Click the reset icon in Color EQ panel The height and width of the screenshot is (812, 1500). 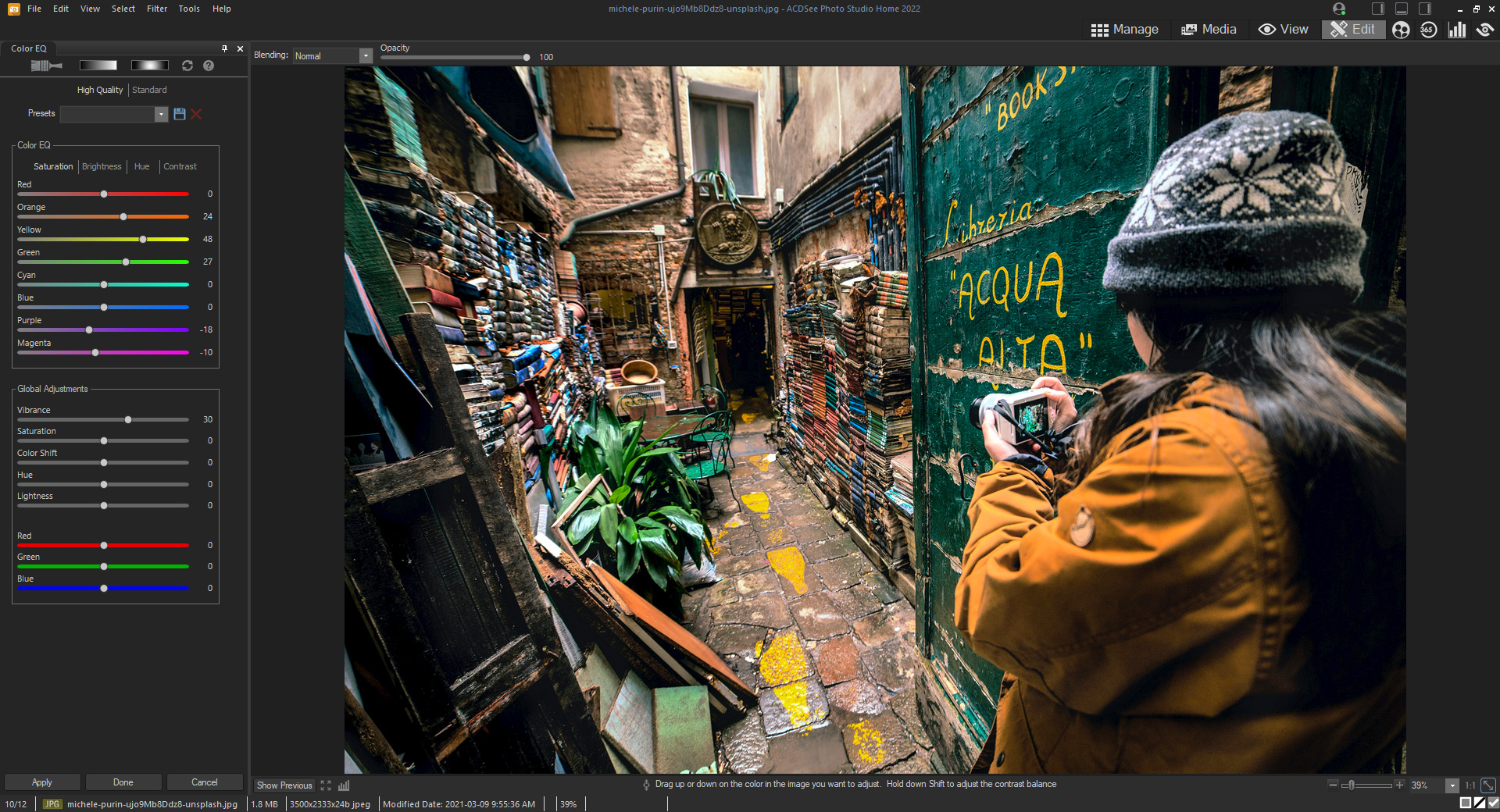coord(187,66)
